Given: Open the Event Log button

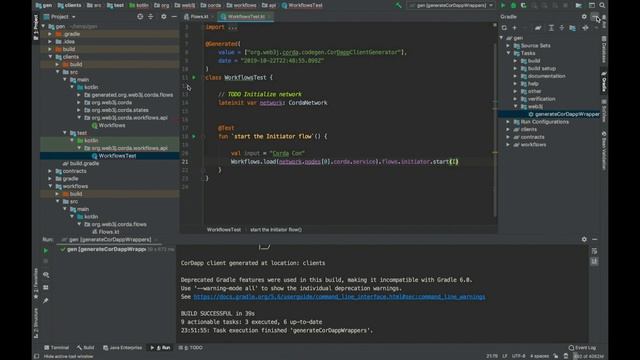Looking at the screenshot, I should pyautogui.click(x=582, y=348).
